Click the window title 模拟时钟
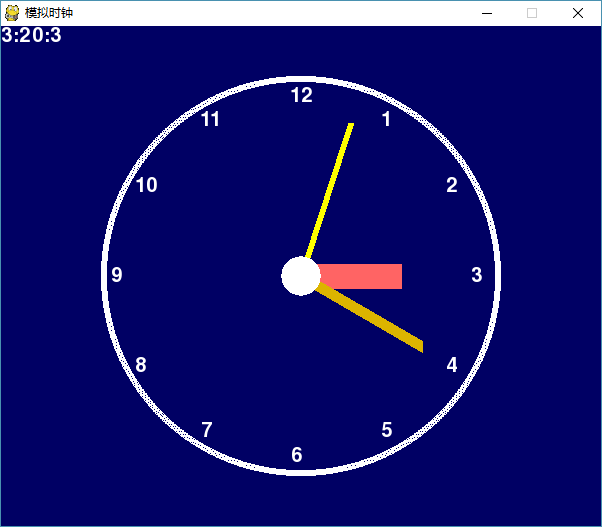Image resolution: width=602 pixels, height=527 pixels. pos(49,13)
